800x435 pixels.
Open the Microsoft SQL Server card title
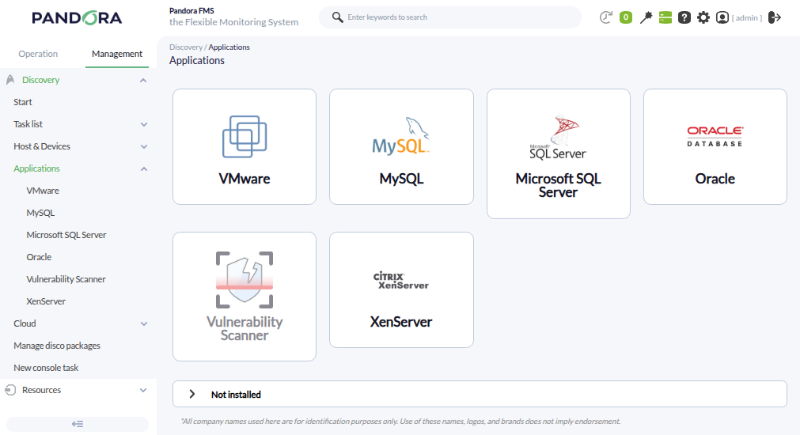[558, 185]
